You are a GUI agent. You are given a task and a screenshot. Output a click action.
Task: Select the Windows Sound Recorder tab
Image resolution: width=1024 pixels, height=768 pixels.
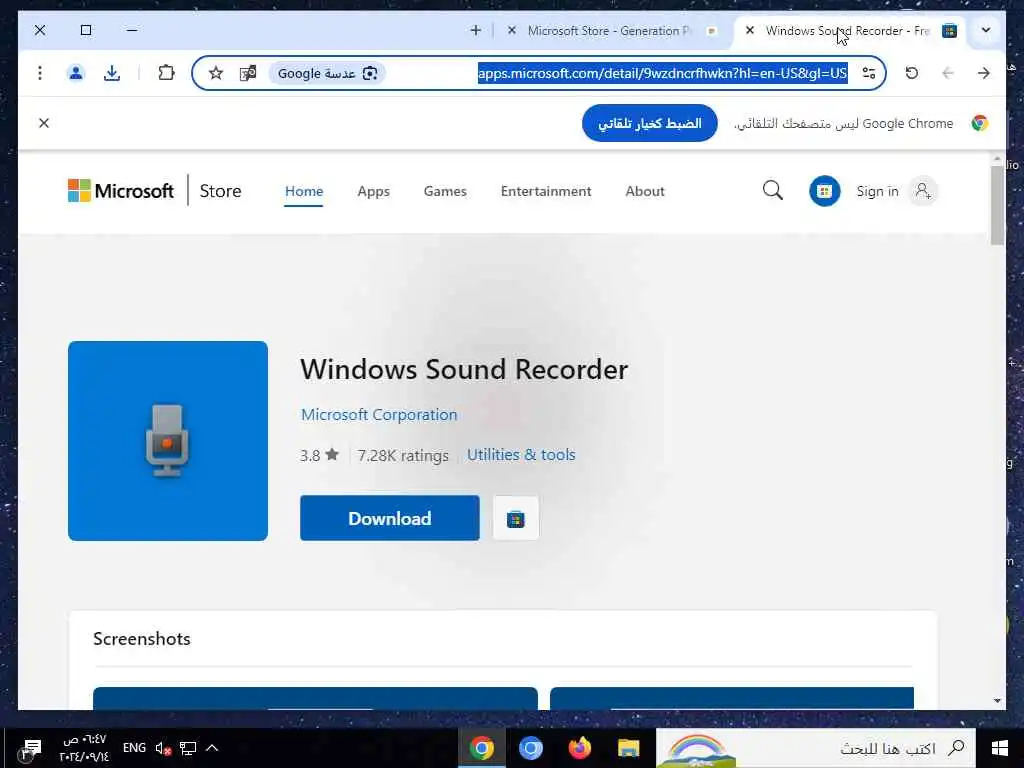coord(847,31)
